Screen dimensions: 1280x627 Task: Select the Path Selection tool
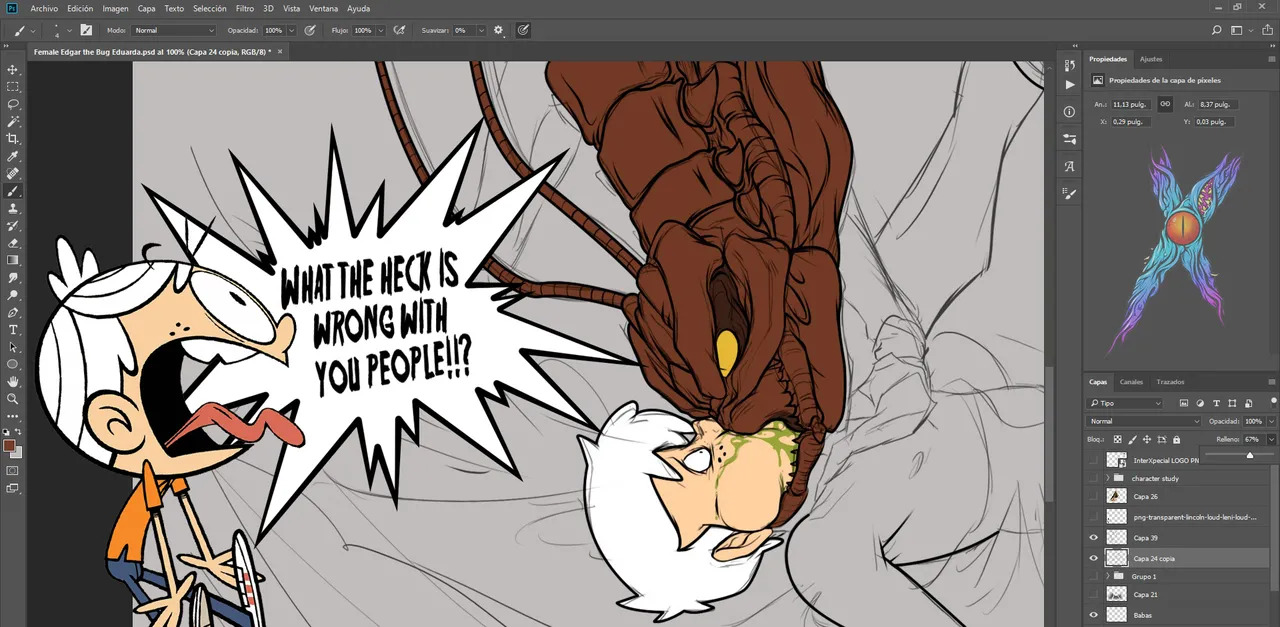point(13,347)
